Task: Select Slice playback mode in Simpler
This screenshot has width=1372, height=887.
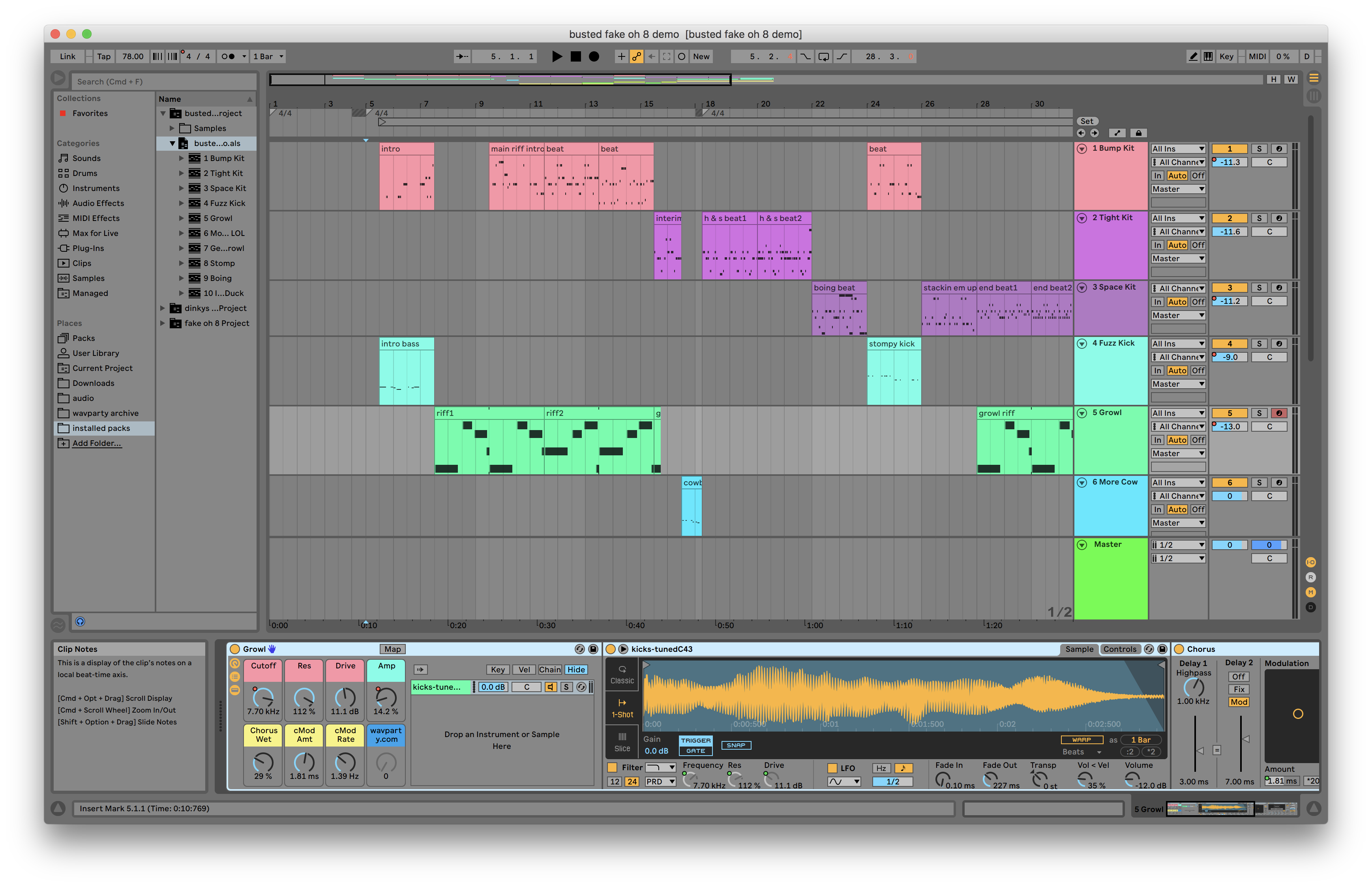Action: point(622,742)
